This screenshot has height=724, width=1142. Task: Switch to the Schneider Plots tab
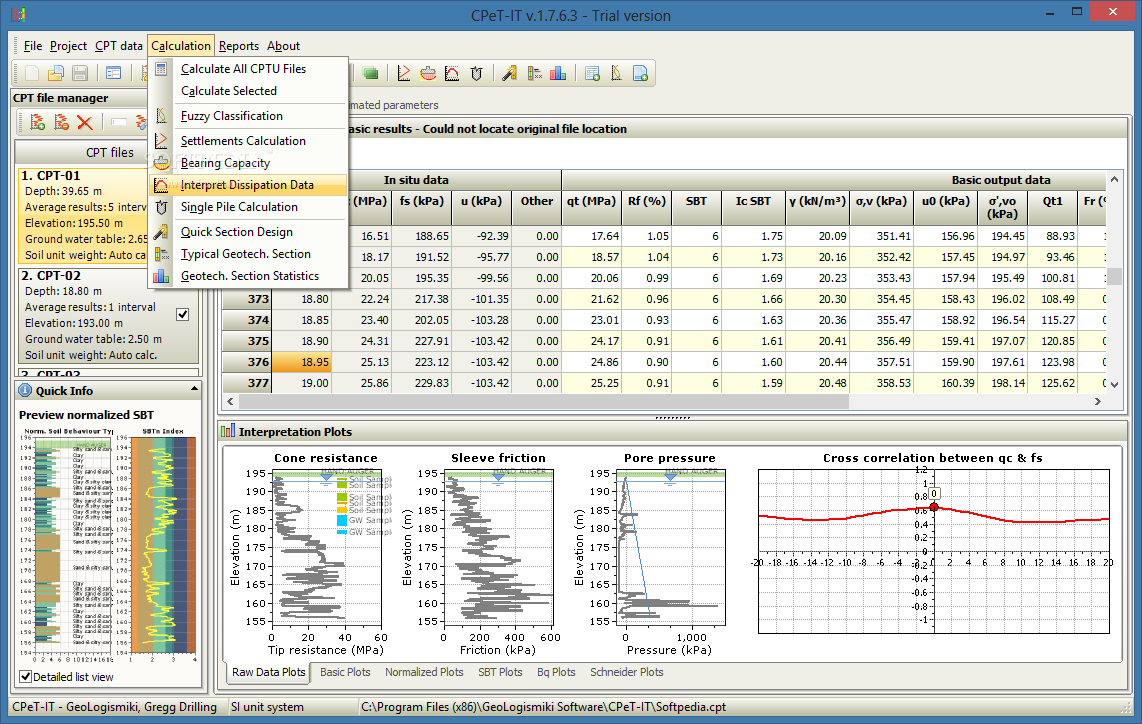[x=626, y=672]
